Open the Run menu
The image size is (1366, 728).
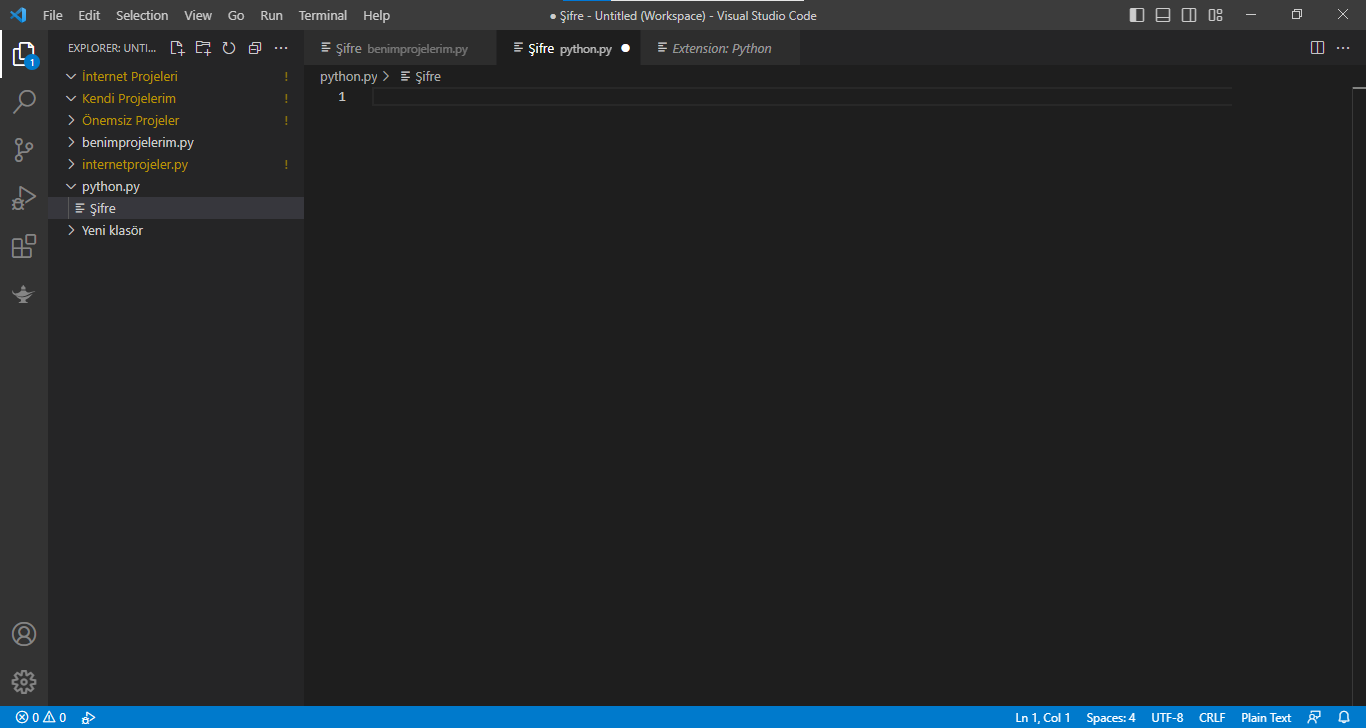tap(271, 15)
